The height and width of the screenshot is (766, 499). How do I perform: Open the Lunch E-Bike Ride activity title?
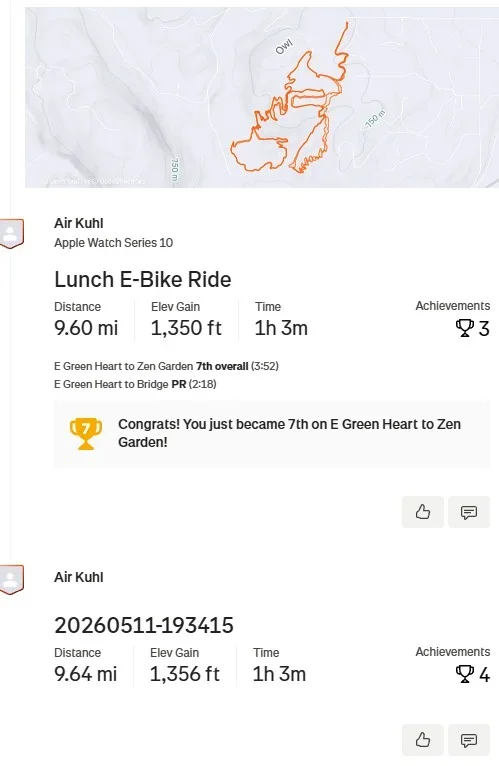pos(143,279)
